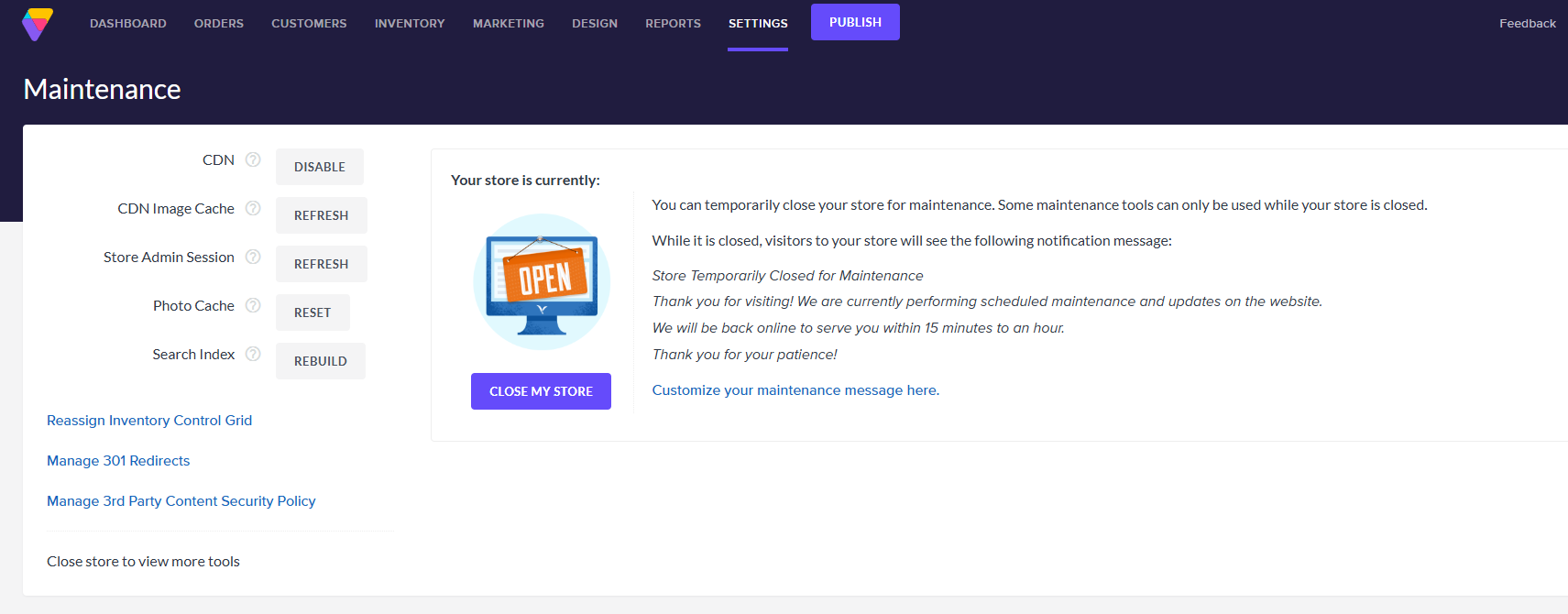1568x614 pixels.
Task: Go to the Orders menu
Action: (219, 24)
